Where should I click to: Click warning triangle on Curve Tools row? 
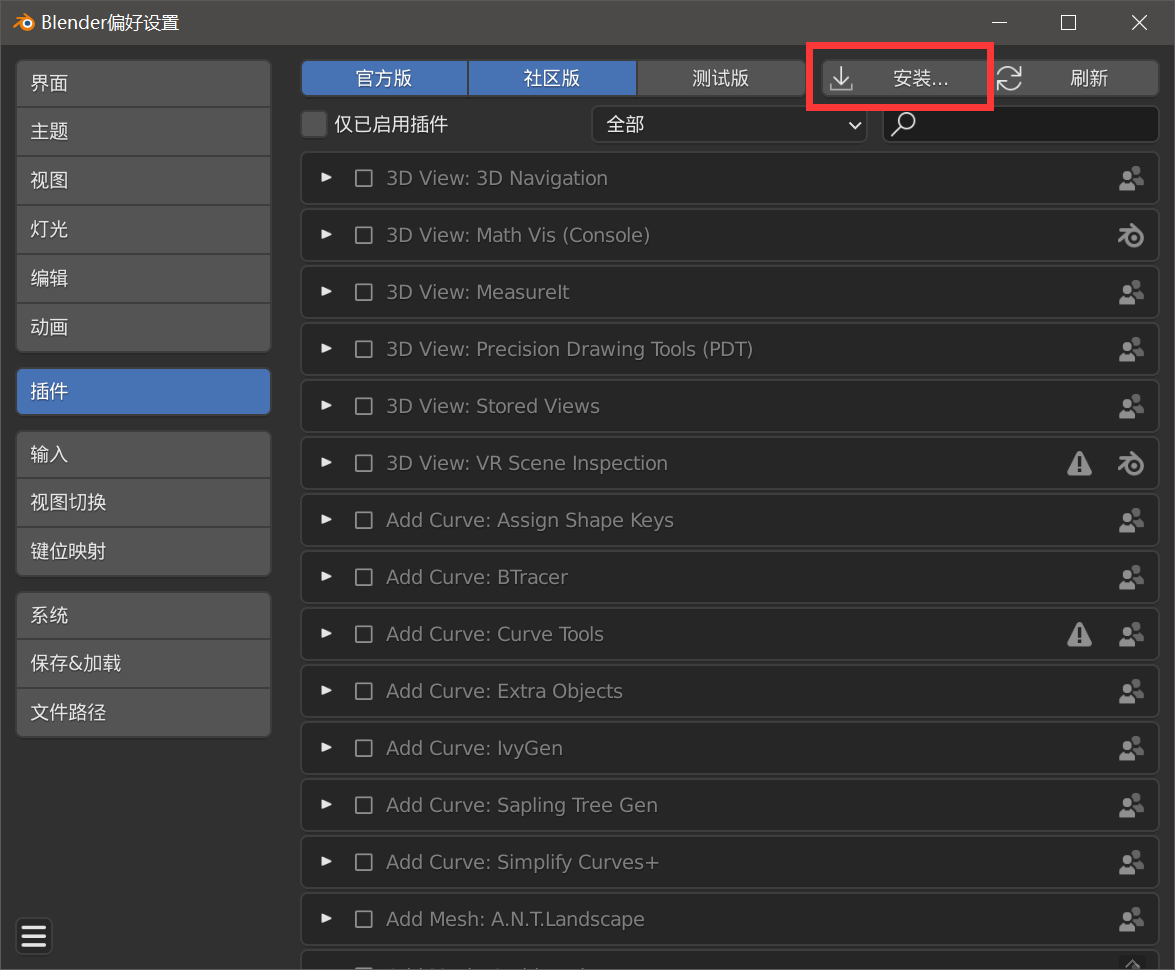pos(1079,634)
